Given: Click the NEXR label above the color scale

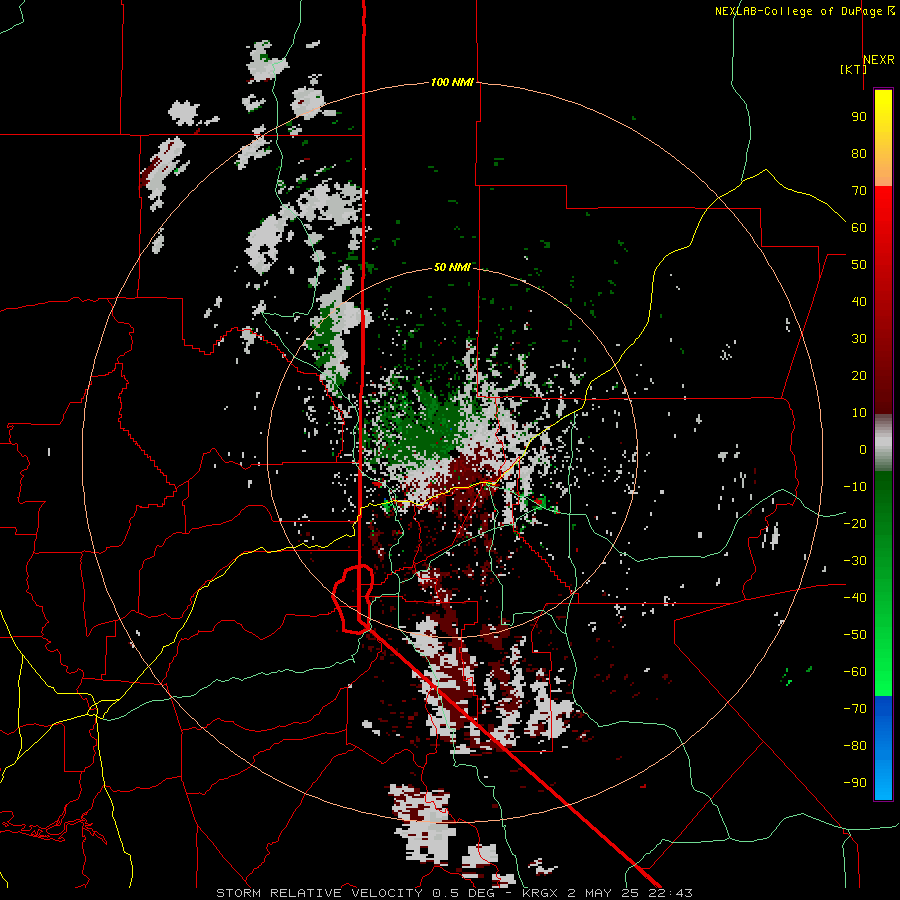Looking at the screenshot, I should (x=879, y=60).
